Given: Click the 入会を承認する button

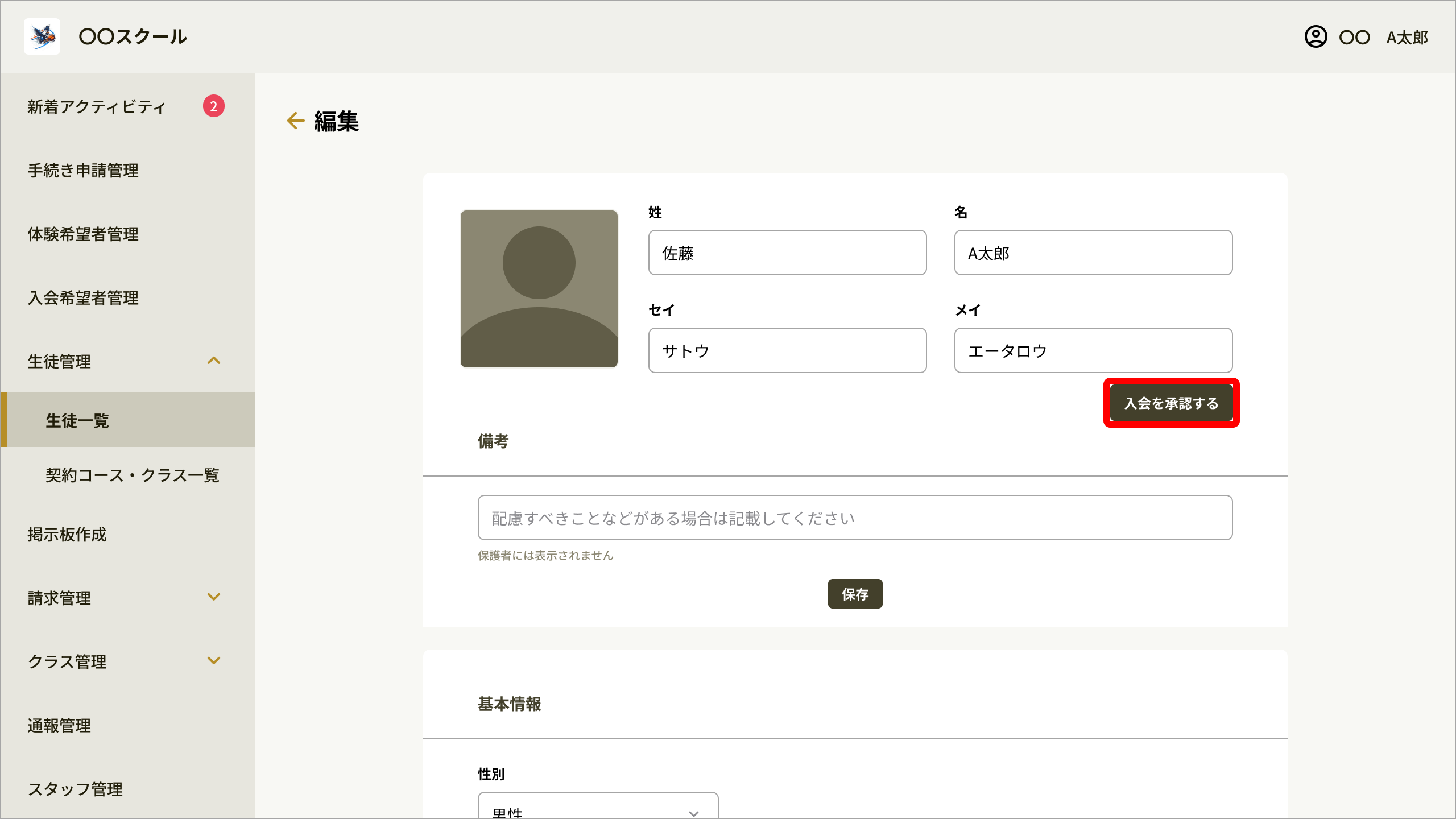Looking at the screenshot, I should 1172,403.
